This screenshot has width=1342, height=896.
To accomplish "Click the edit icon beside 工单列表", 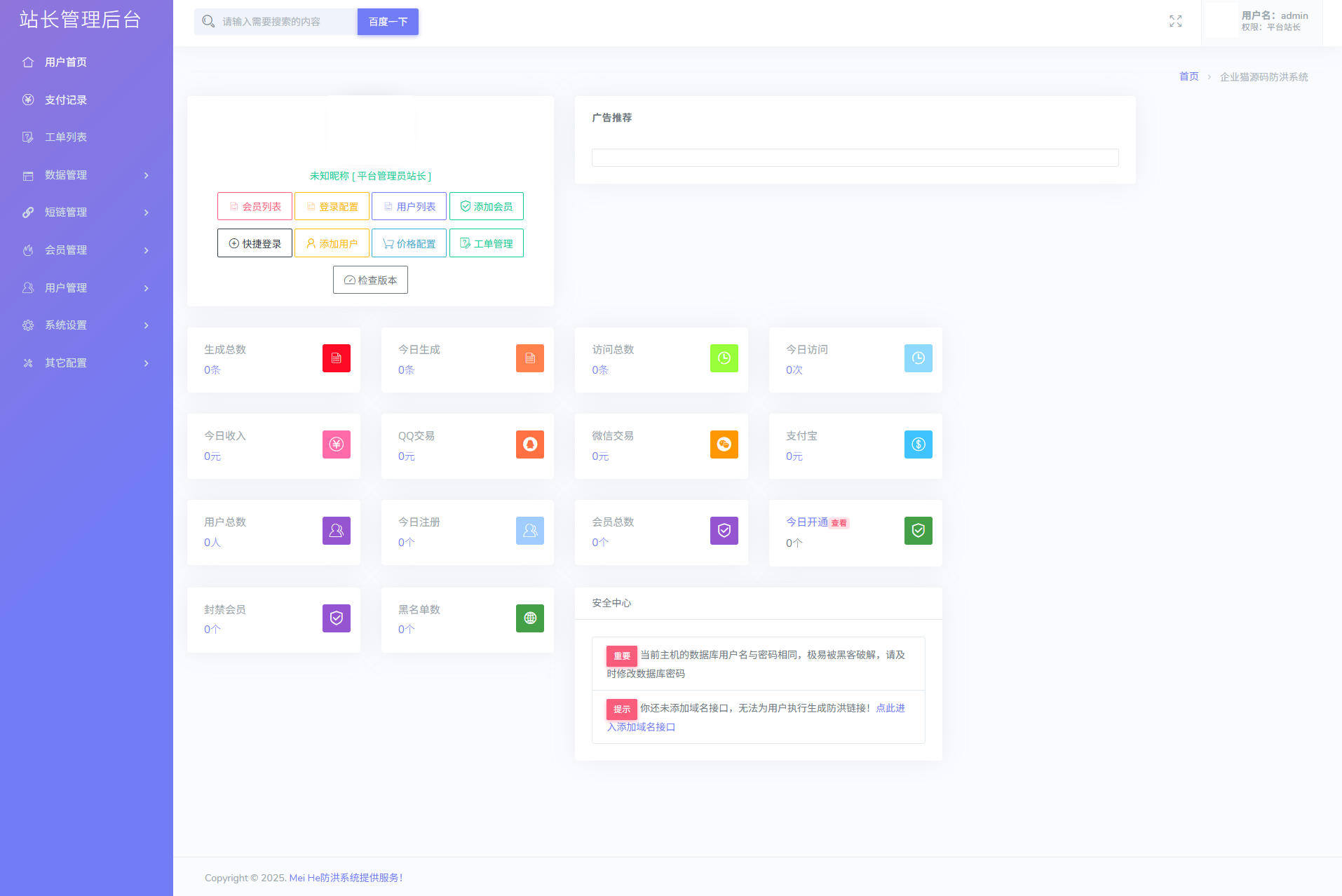I will [28, 137].
